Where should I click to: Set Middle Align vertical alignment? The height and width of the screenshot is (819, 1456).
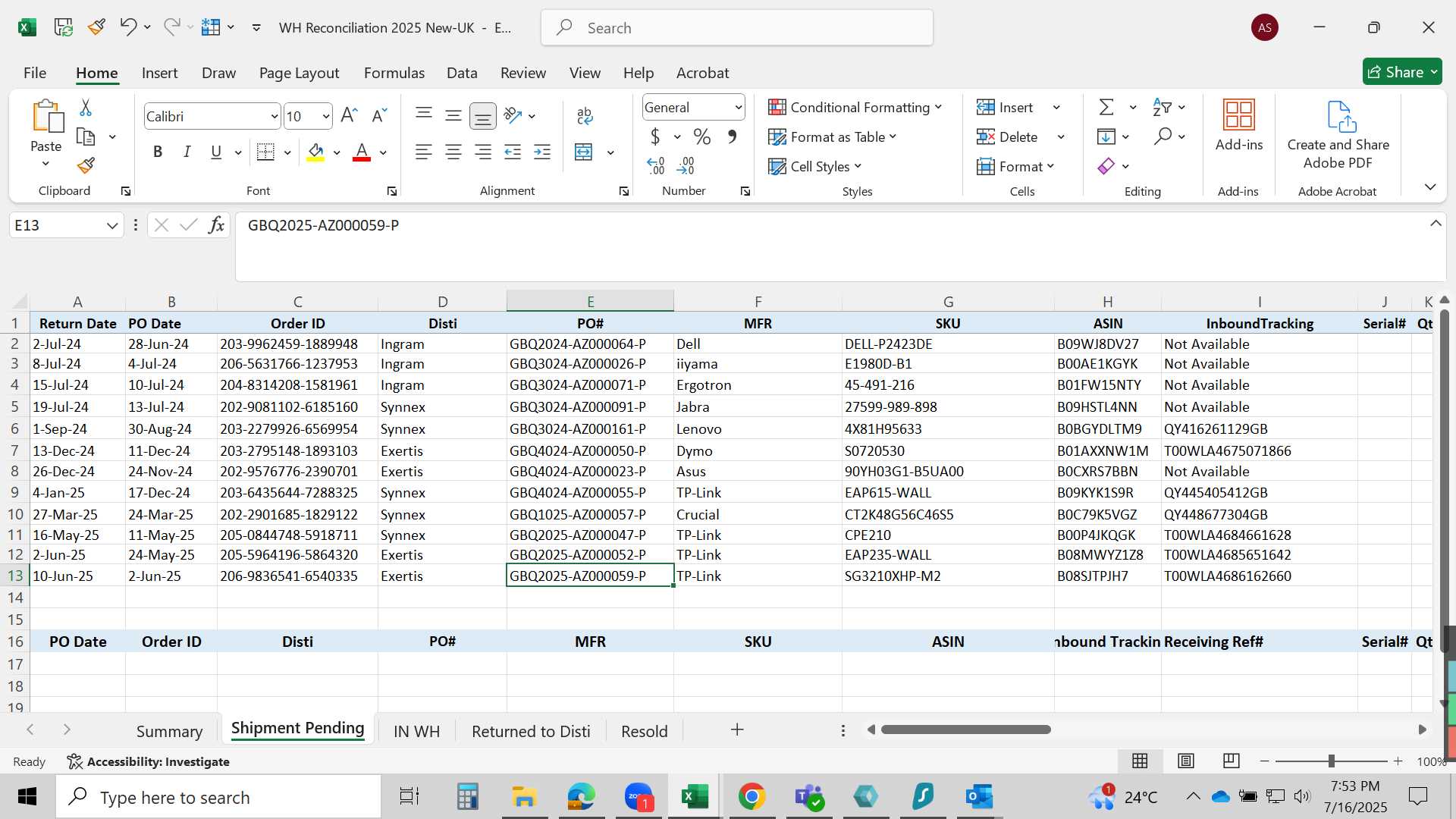(x=453, y=115)
